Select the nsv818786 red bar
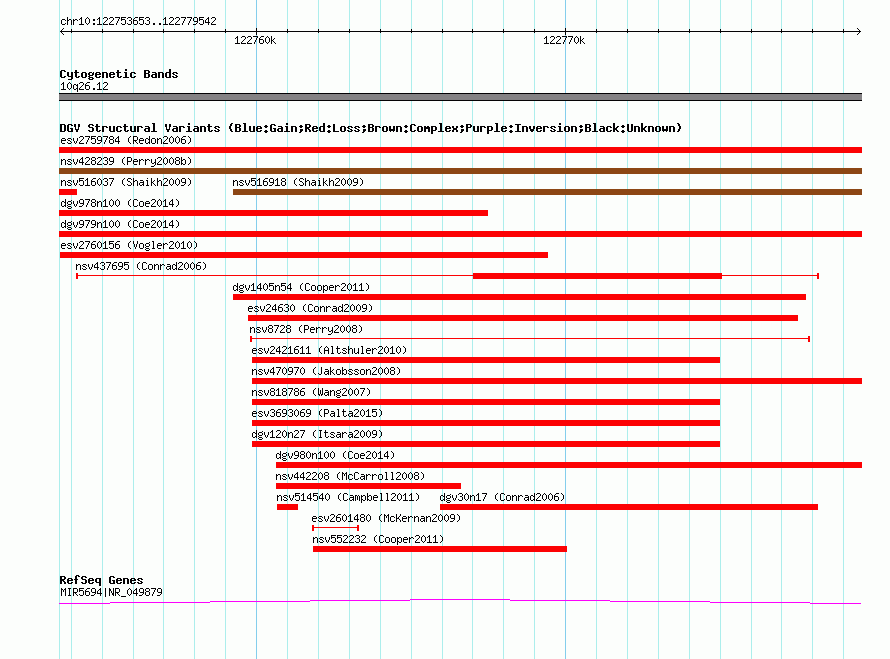890x659 pixels. [x=486, y=402]
